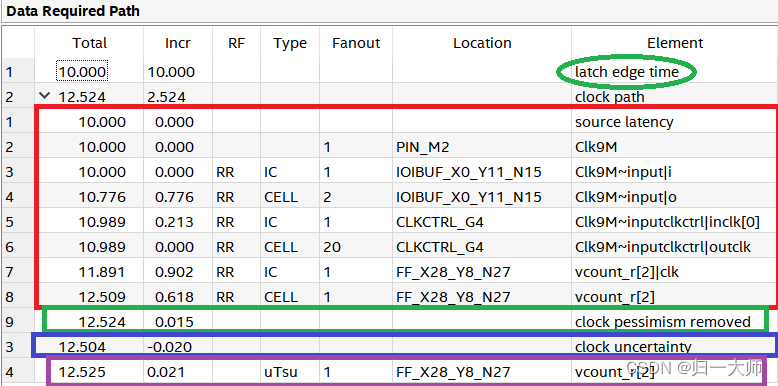Select the 'Clk9M~input|o' element cell
Viewport: 778px width, 386px height.
click(626, 197)
